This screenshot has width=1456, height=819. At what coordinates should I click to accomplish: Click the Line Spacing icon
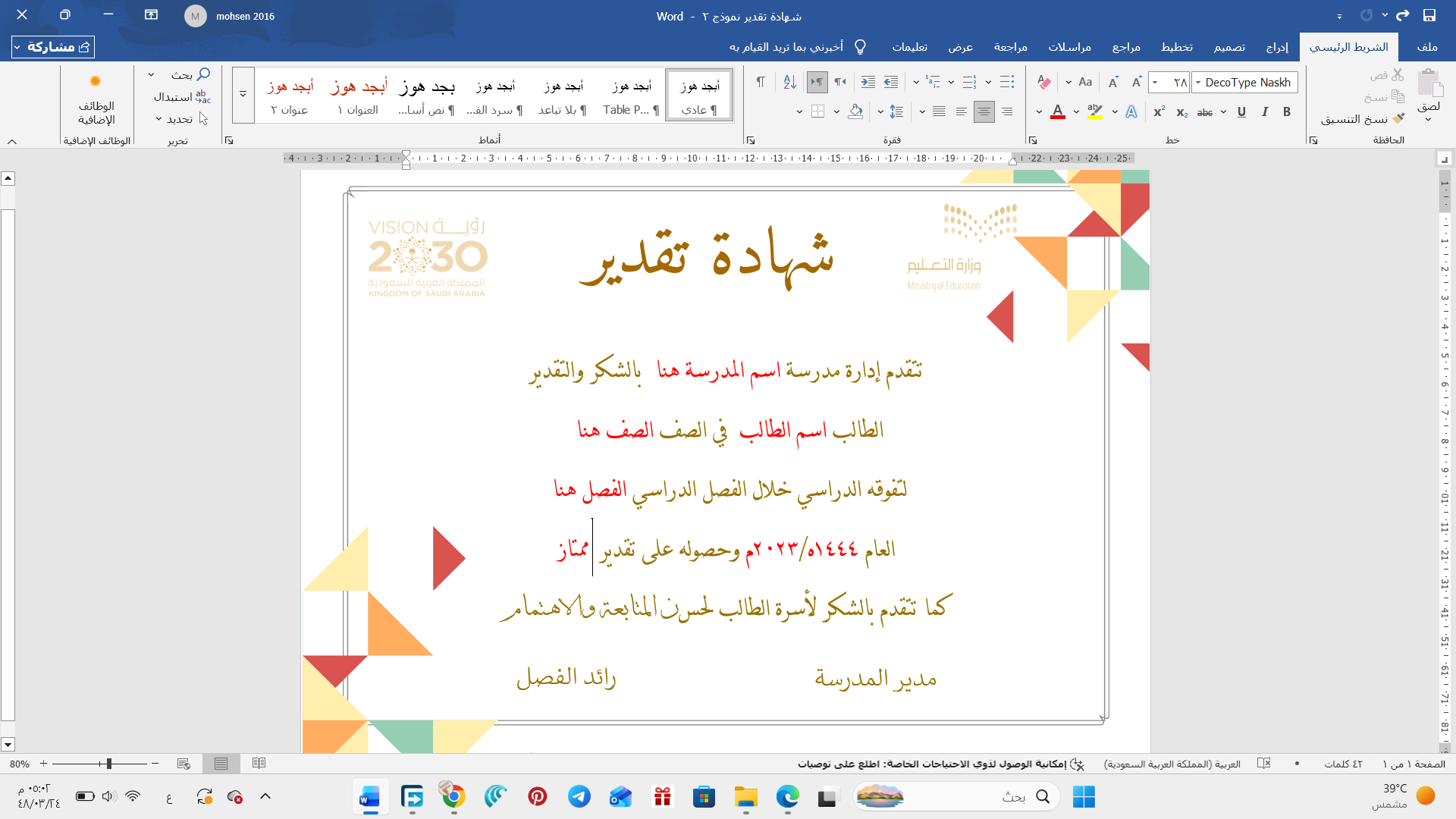coord(896,111)
